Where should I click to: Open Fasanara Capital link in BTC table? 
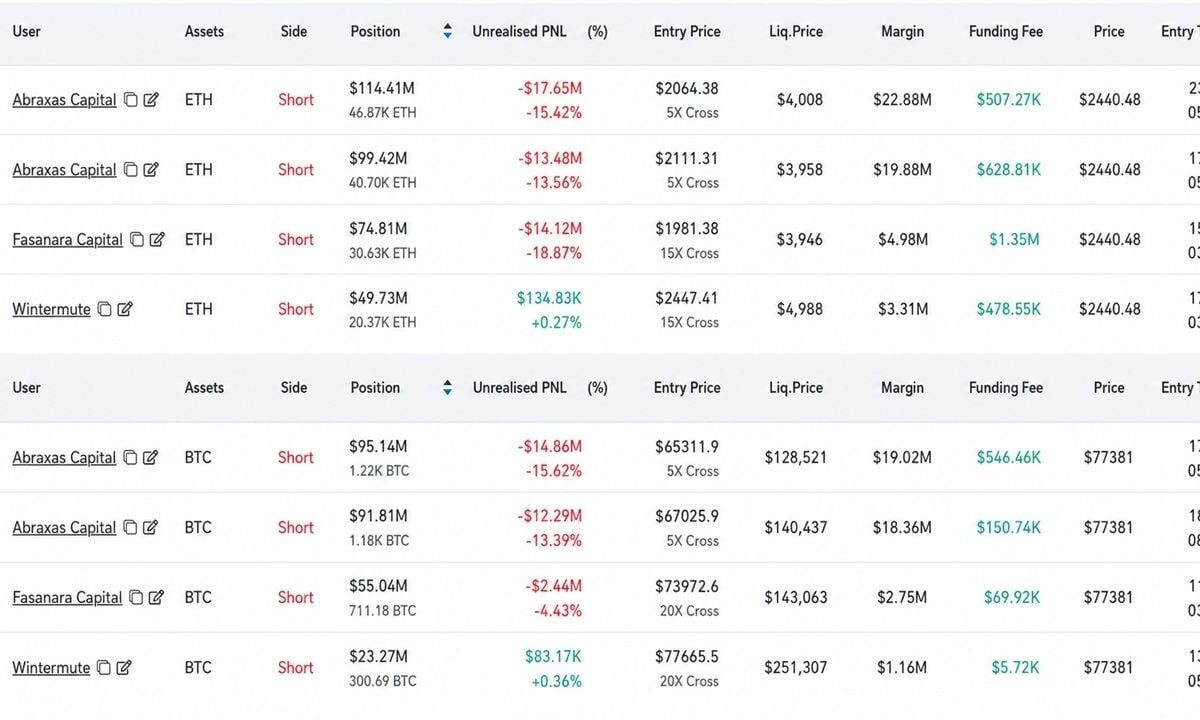pos(67,598)
